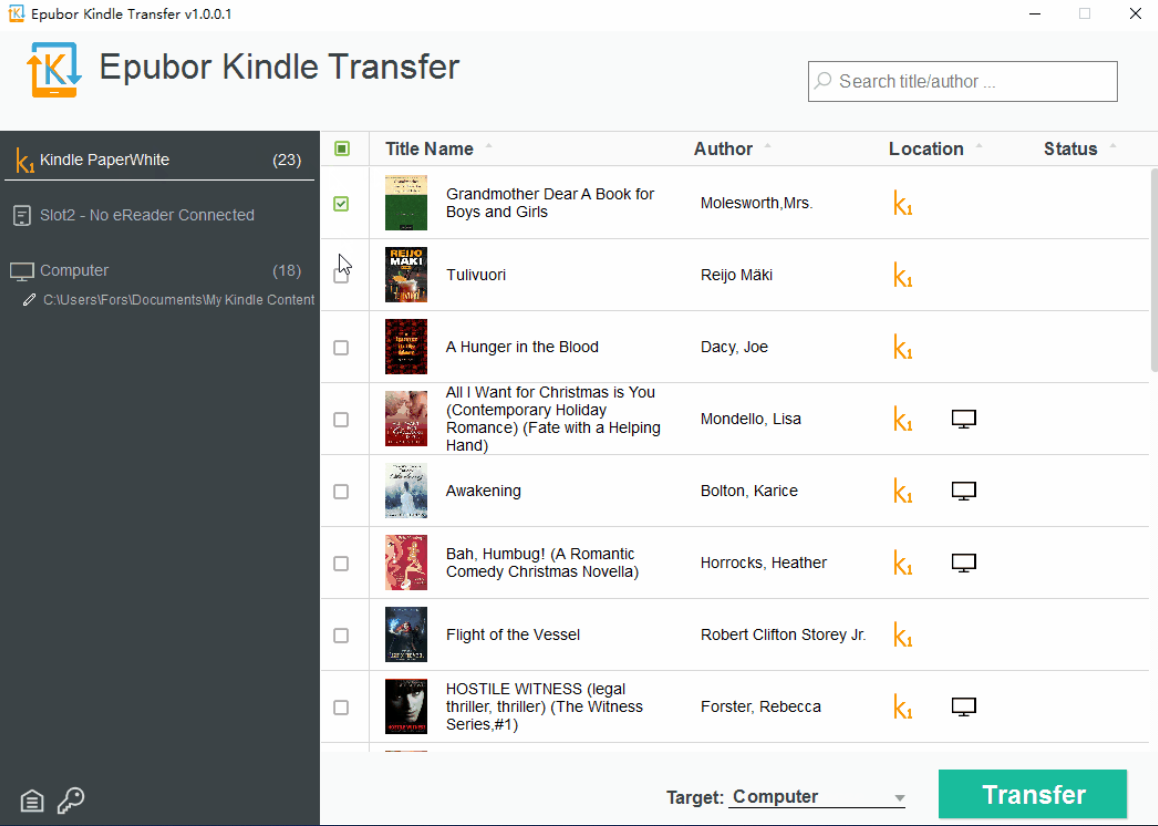1158x826 pixels.
Task: Click the magnifier icon in the search box
Action: 823,81
